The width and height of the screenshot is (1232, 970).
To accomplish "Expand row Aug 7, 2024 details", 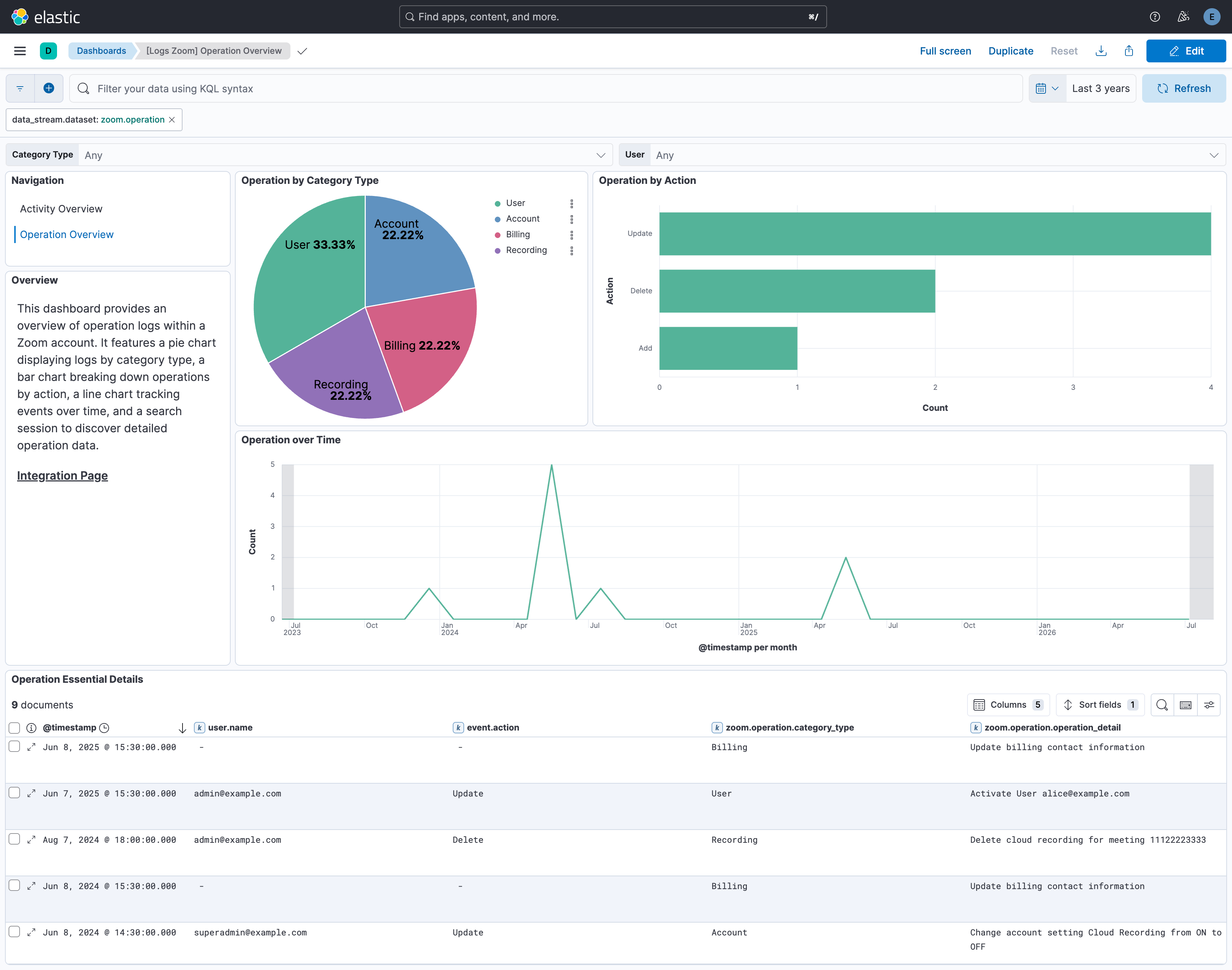I will click(x=31, y=840).
